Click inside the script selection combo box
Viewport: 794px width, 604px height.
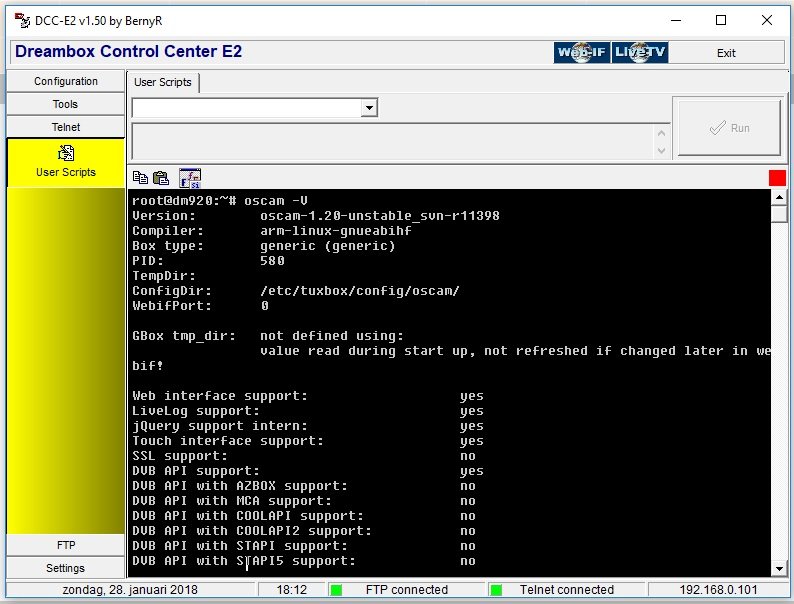[247, 108]
